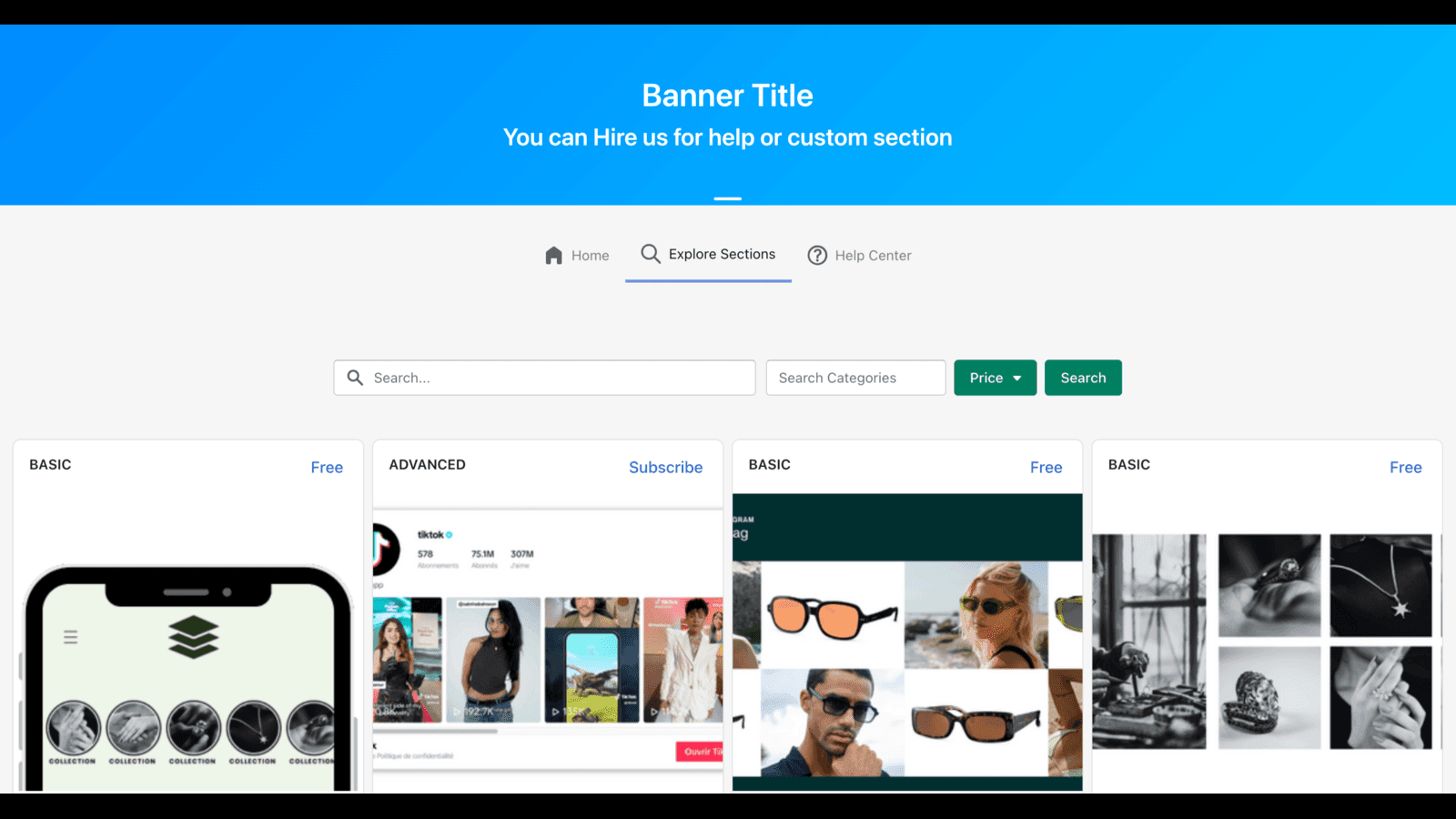Open the Search Categories combo box

coord(855,378)
